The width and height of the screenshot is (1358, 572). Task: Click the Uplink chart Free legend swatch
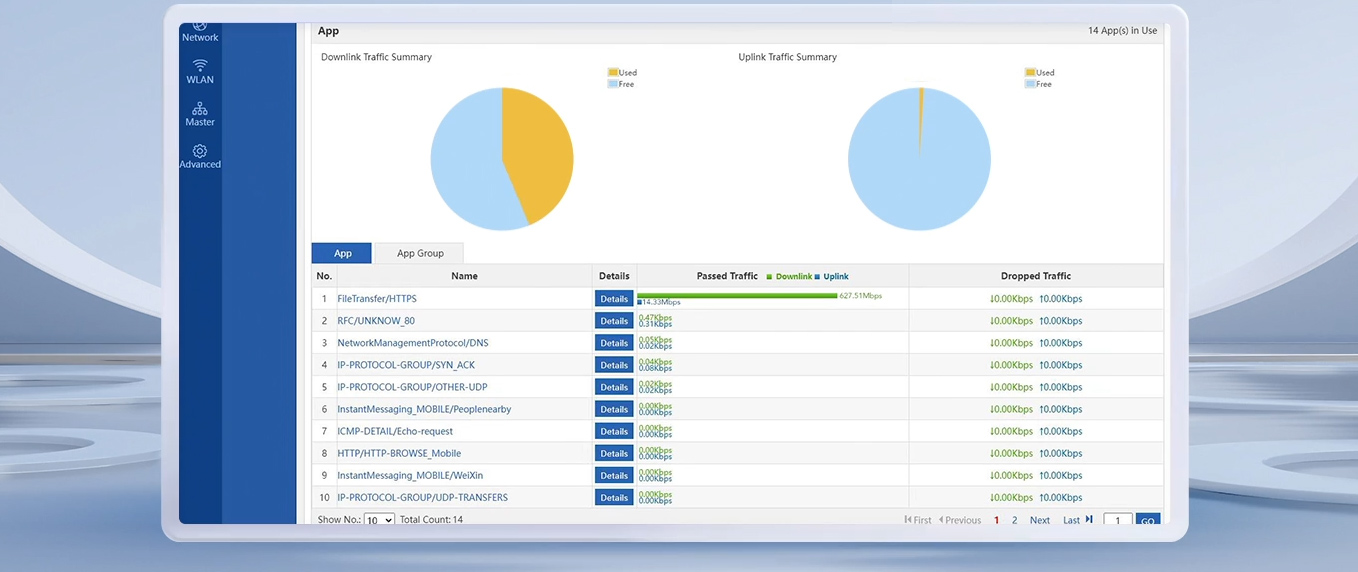coord(1030,84)
